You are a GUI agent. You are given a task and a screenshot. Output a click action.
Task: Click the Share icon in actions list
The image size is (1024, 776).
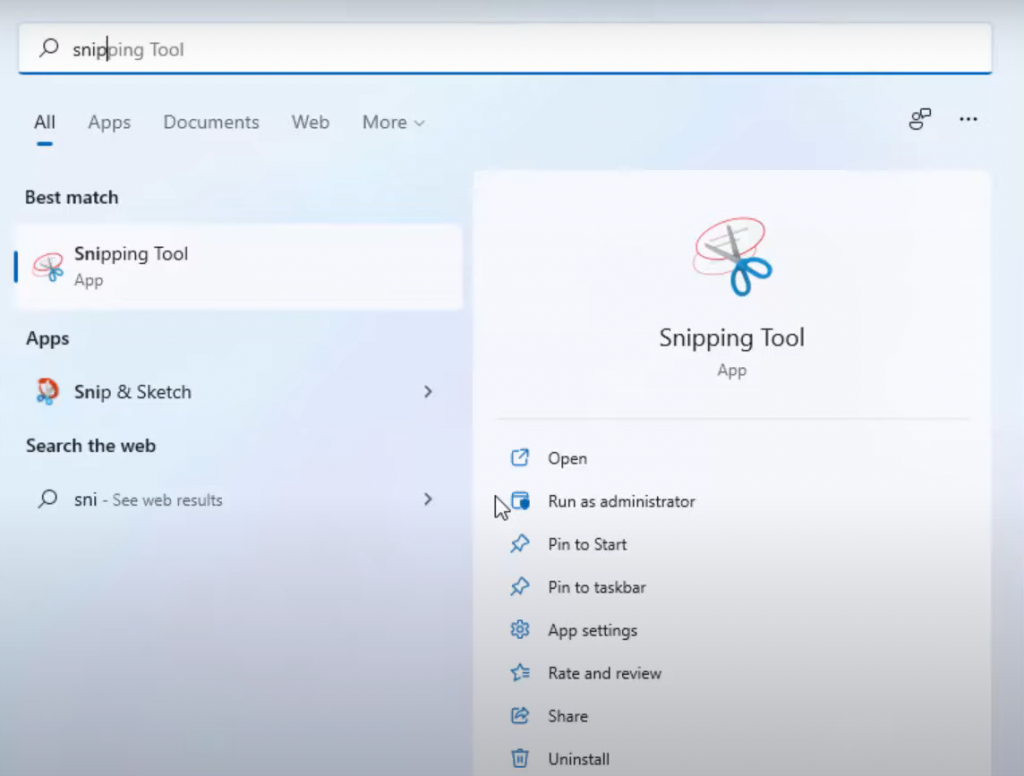coord(520,716)
